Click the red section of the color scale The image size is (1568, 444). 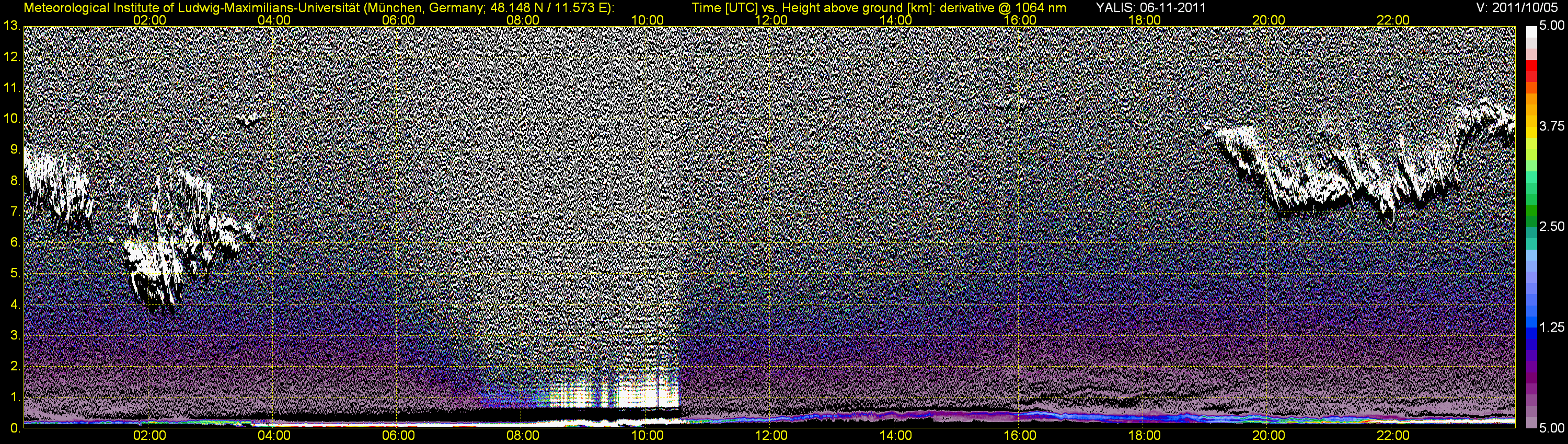tap(1531, 71)
